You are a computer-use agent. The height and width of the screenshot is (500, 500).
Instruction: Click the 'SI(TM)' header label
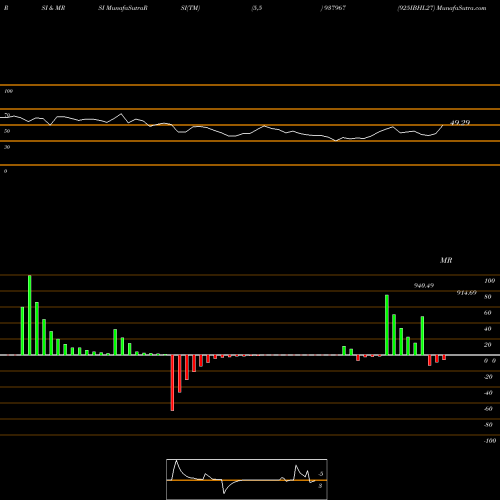click(x=190, y=8)
